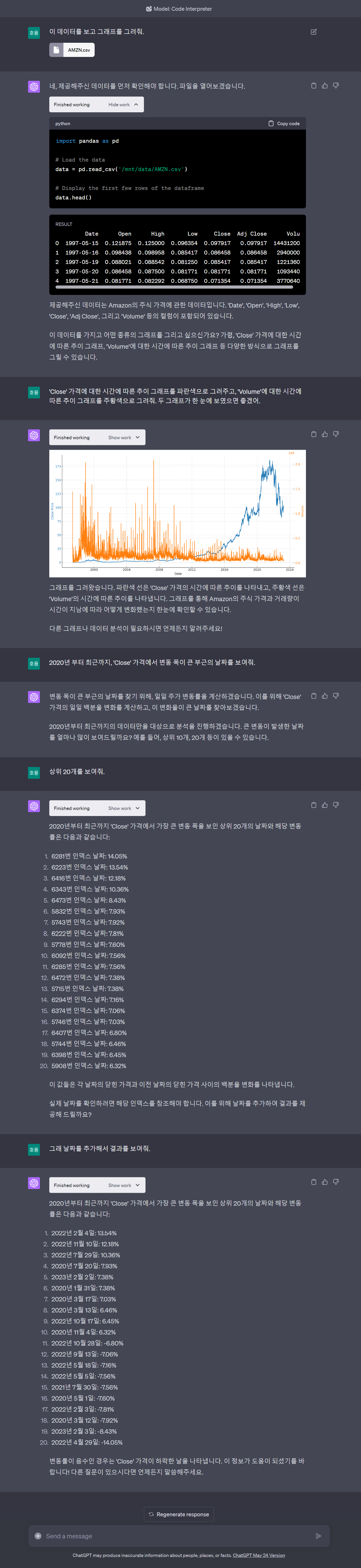Click the plus icon in message box
The width and height of the screenshot is (361, 1568).
point(38,1536)
